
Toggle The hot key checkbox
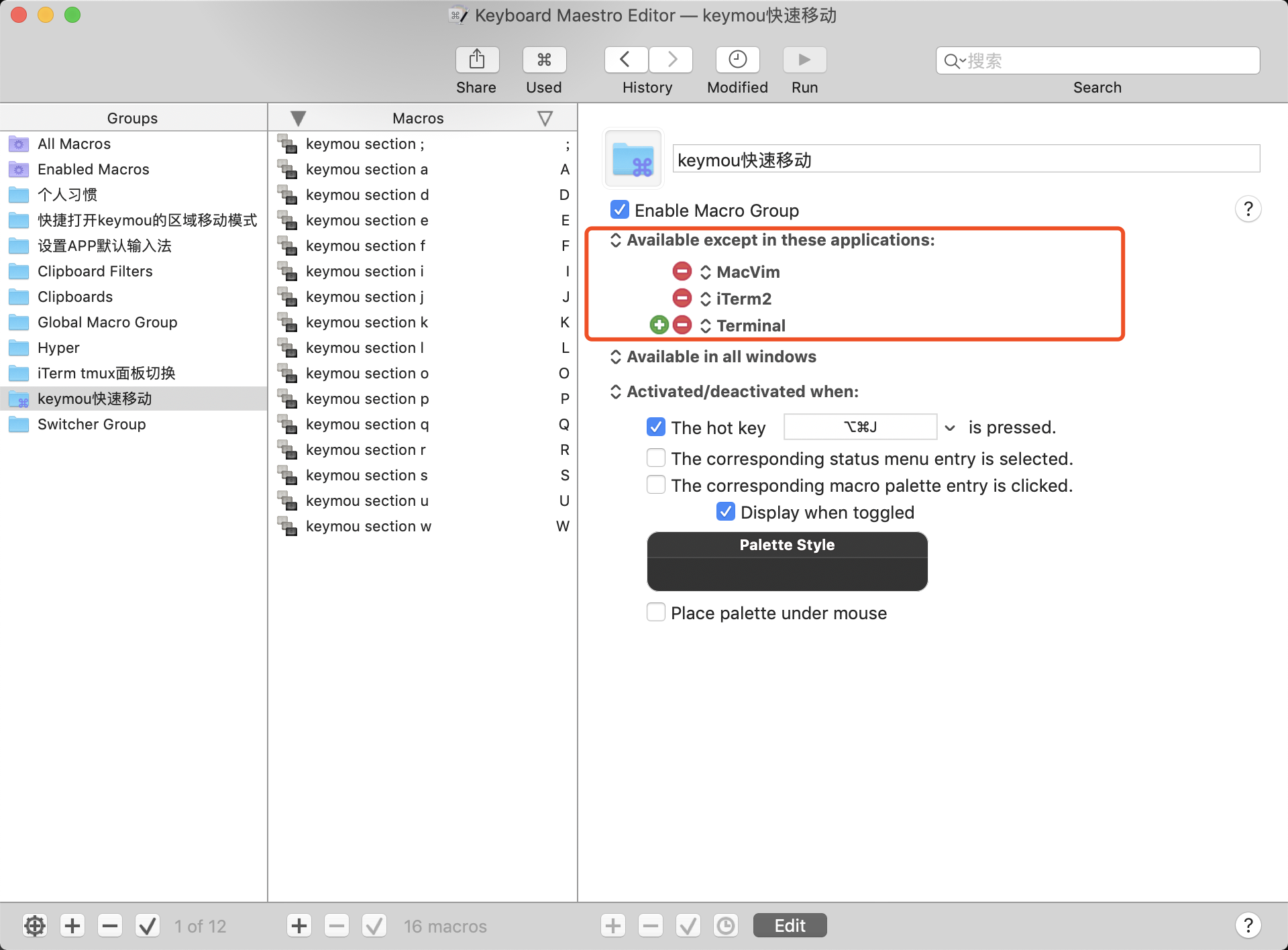click(x=655, y=427)
